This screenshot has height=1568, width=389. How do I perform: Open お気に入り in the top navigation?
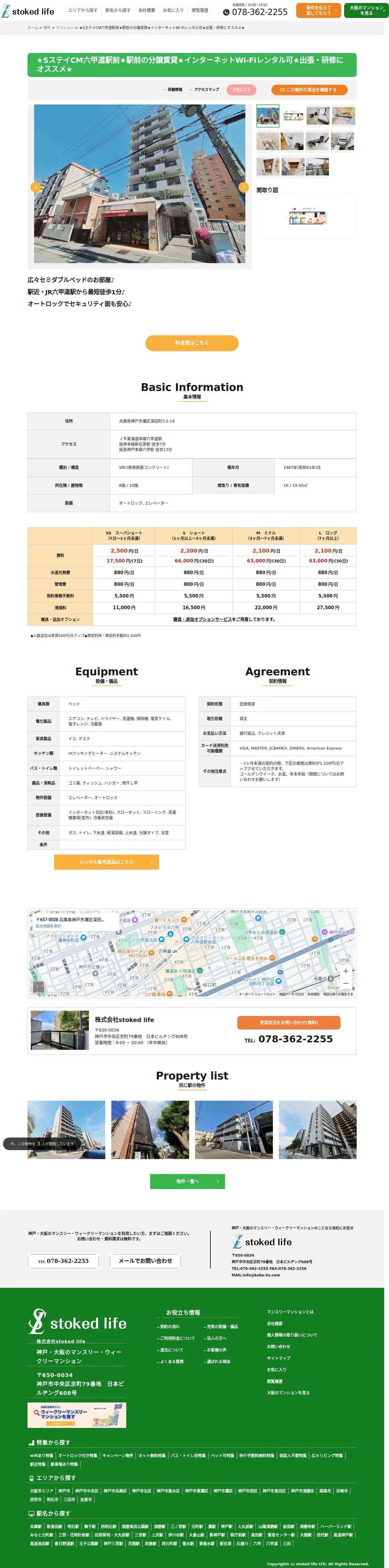(x=173, y=10)
